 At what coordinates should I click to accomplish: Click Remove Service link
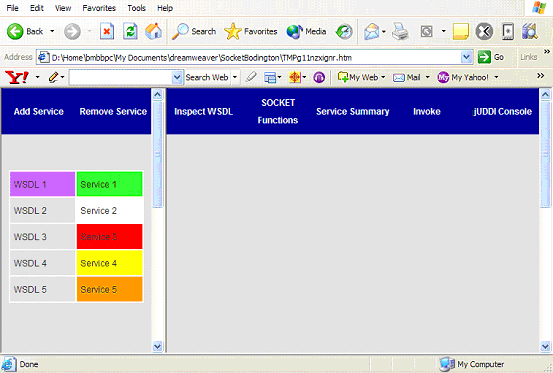pos(113,112)
